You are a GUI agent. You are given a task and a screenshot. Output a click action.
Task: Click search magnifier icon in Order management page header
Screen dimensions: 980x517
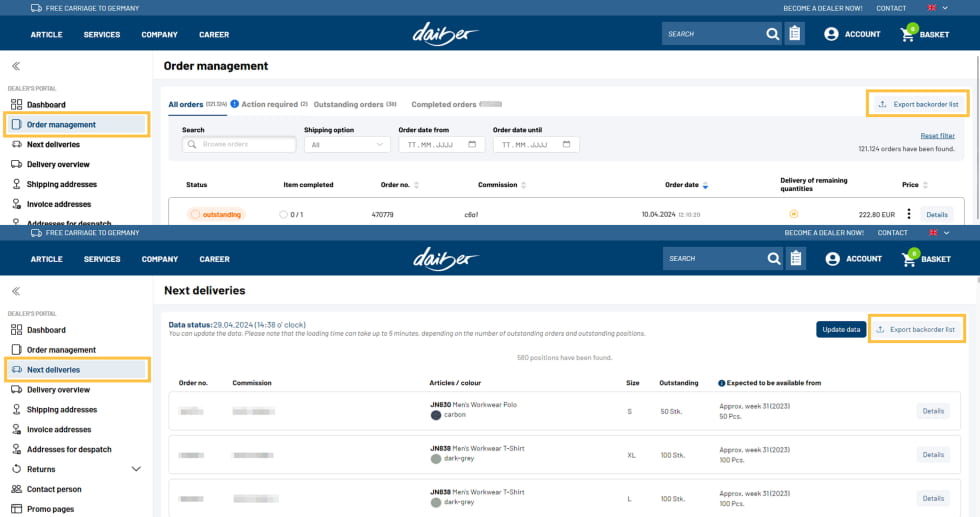coord(772,34)
